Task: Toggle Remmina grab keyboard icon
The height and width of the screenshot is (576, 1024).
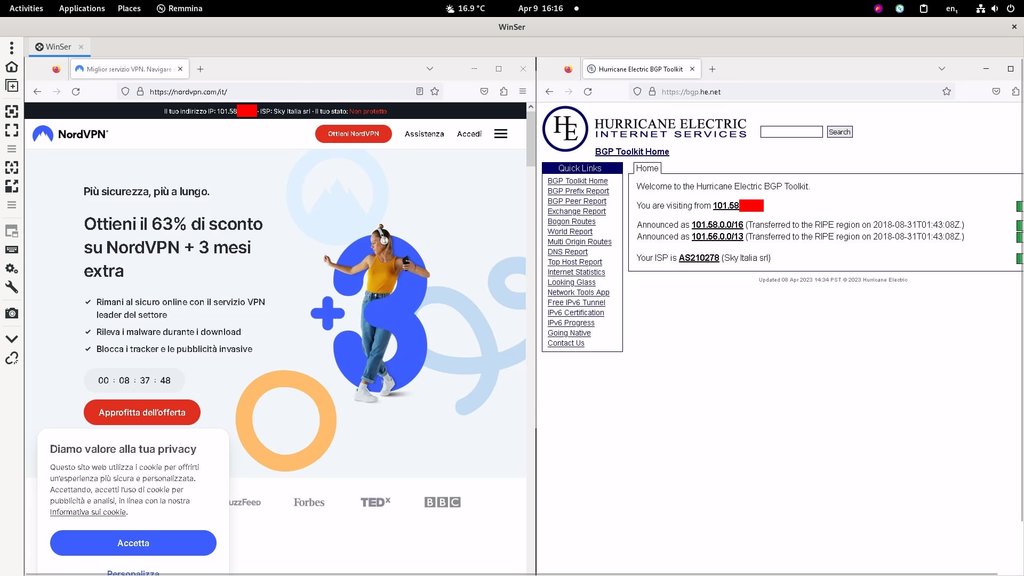Action: click(x=12, y=249)
